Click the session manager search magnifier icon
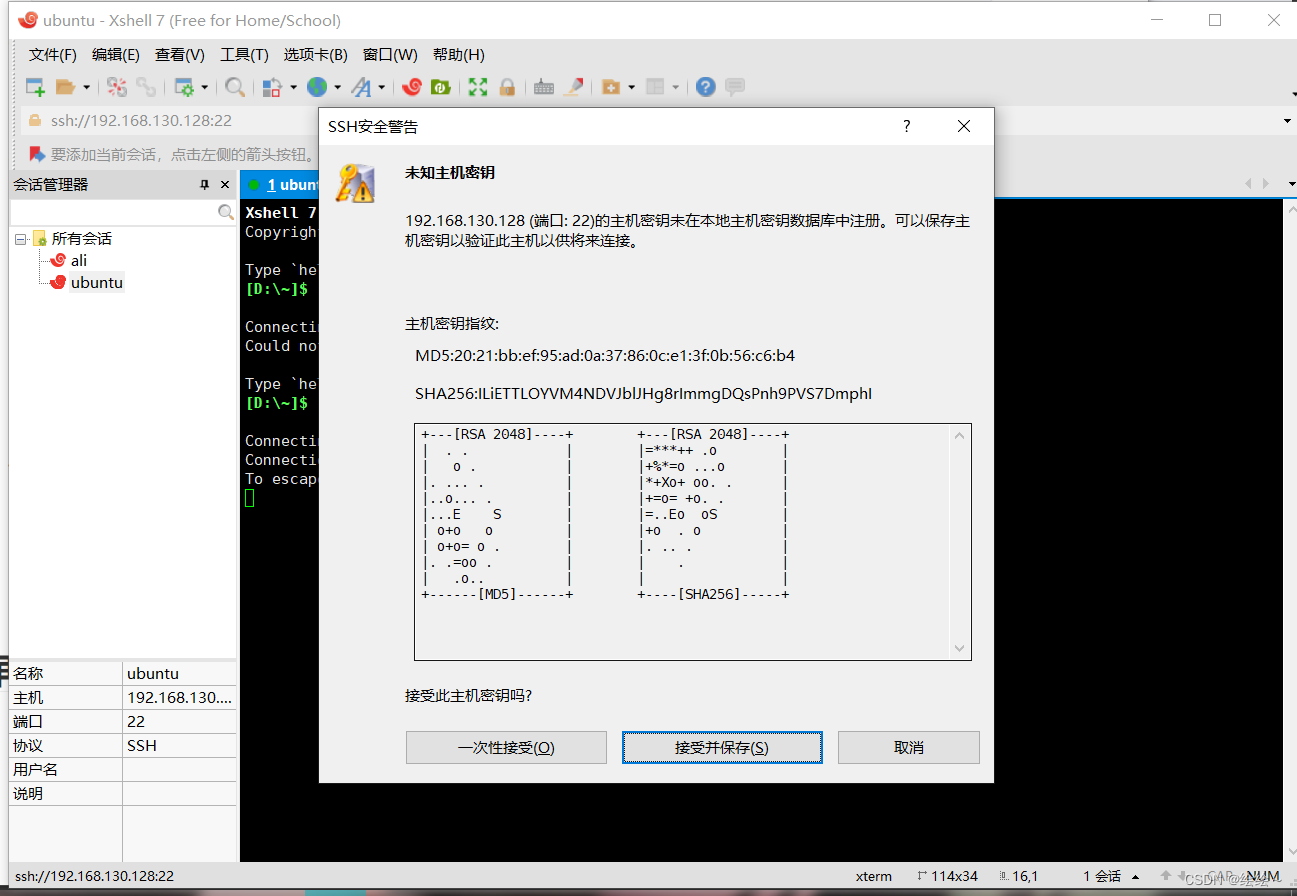The width and height of the screenshot is (1297, 896). pos(226,212)
